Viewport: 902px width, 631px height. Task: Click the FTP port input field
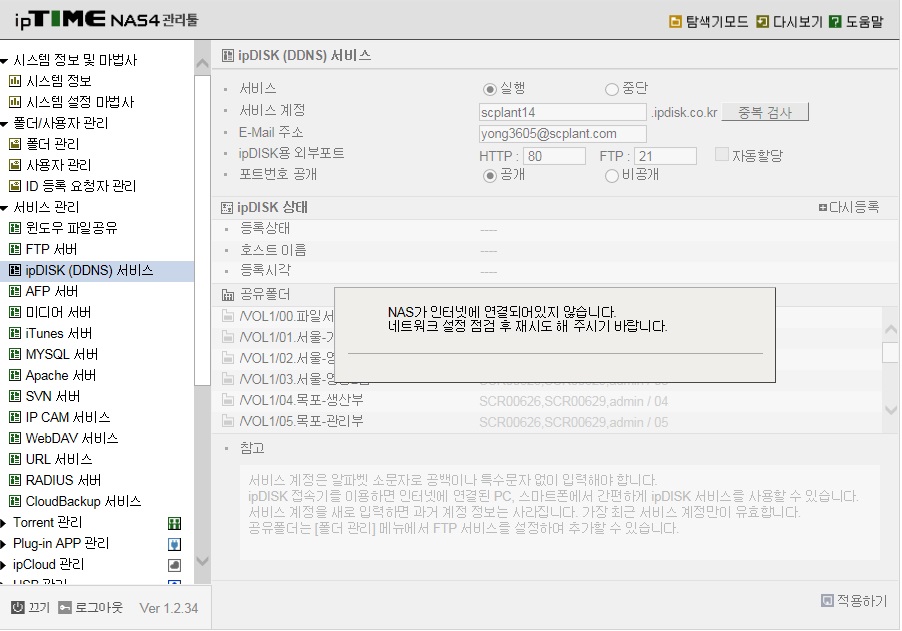666,156
